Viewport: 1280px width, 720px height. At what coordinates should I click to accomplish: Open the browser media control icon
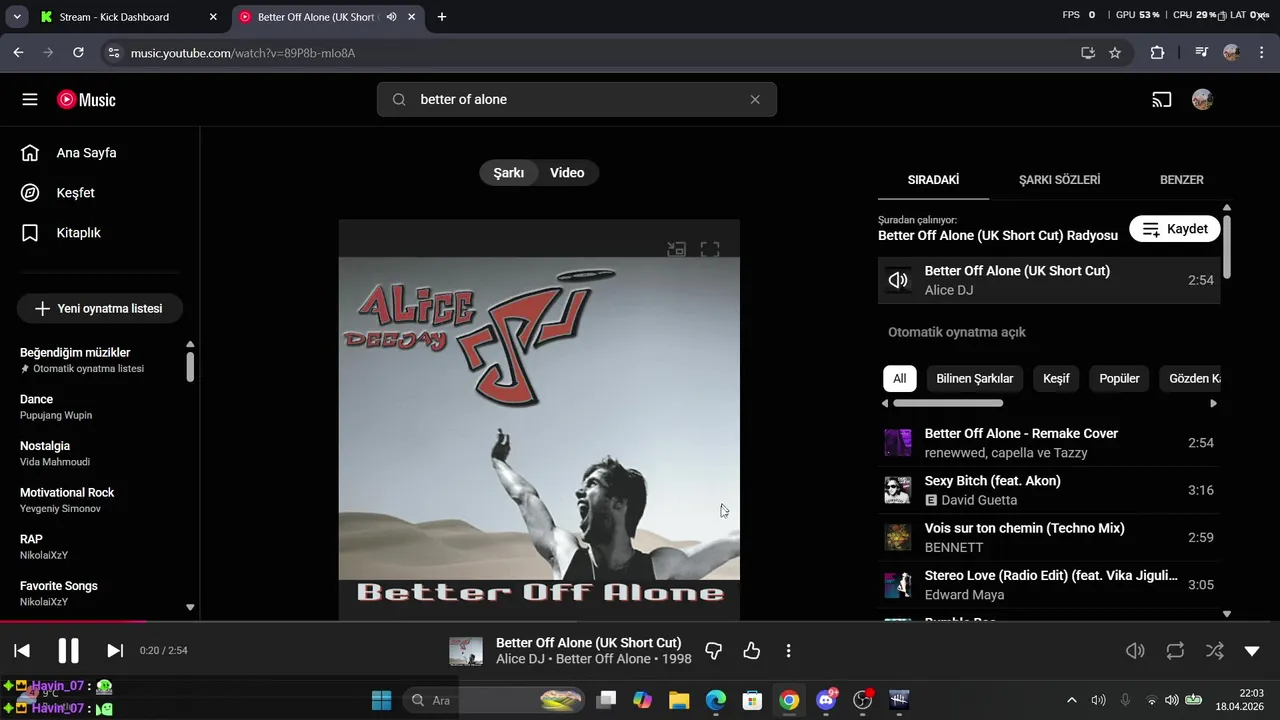(1202, 53)
